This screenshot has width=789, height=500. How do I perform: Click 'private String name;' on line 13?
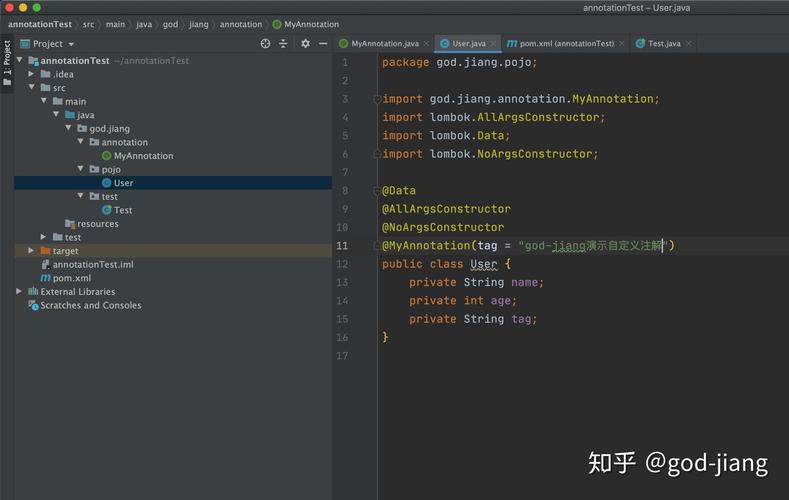(x=477, y=282)
